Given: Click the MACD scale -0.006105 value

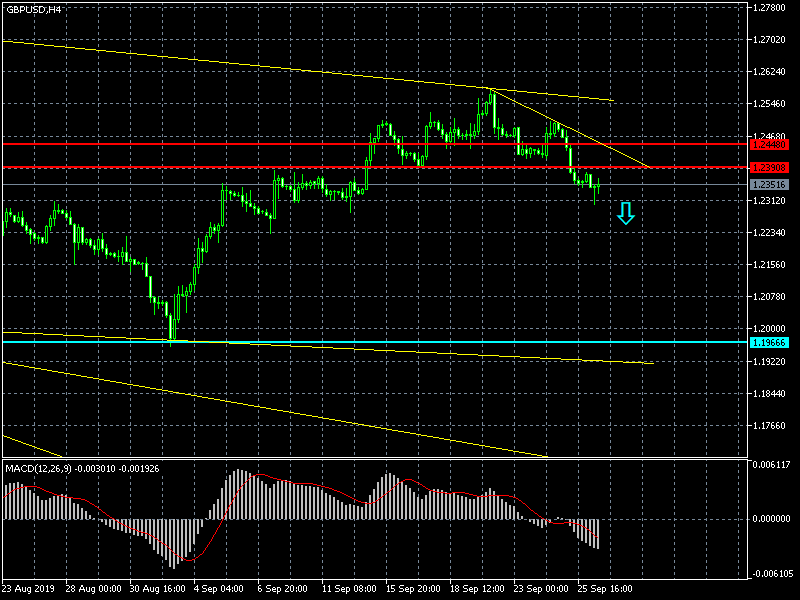Looking at the screenshot, I should coord(771,574).
